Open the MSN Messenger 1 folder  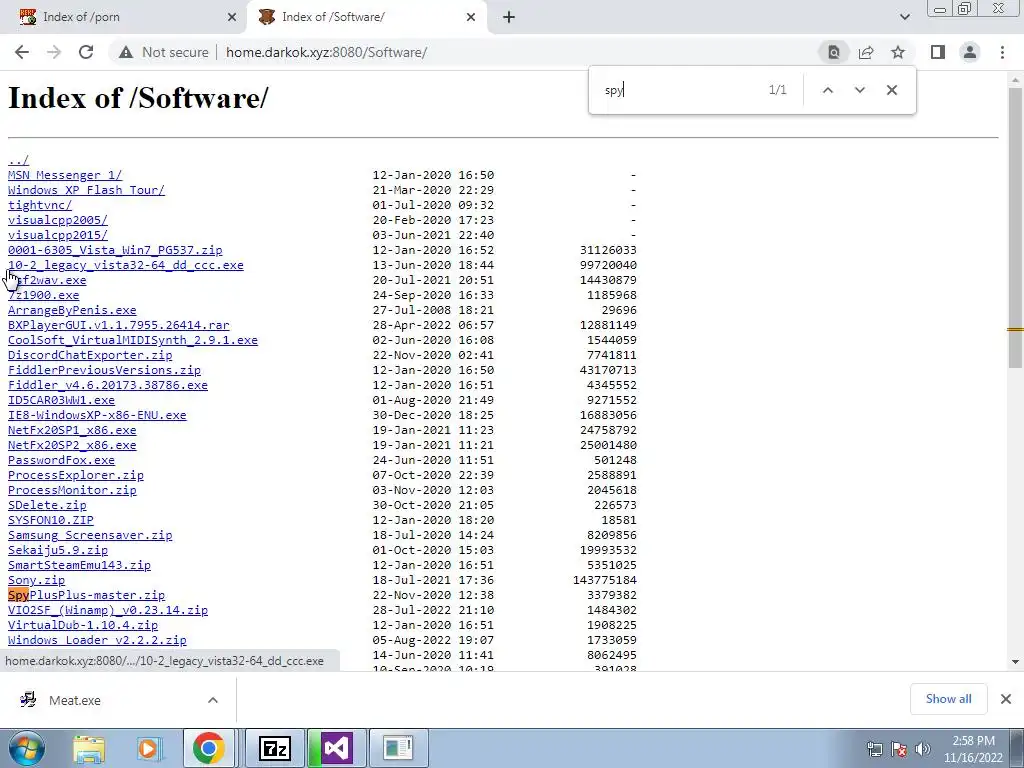tap(65, 175)
